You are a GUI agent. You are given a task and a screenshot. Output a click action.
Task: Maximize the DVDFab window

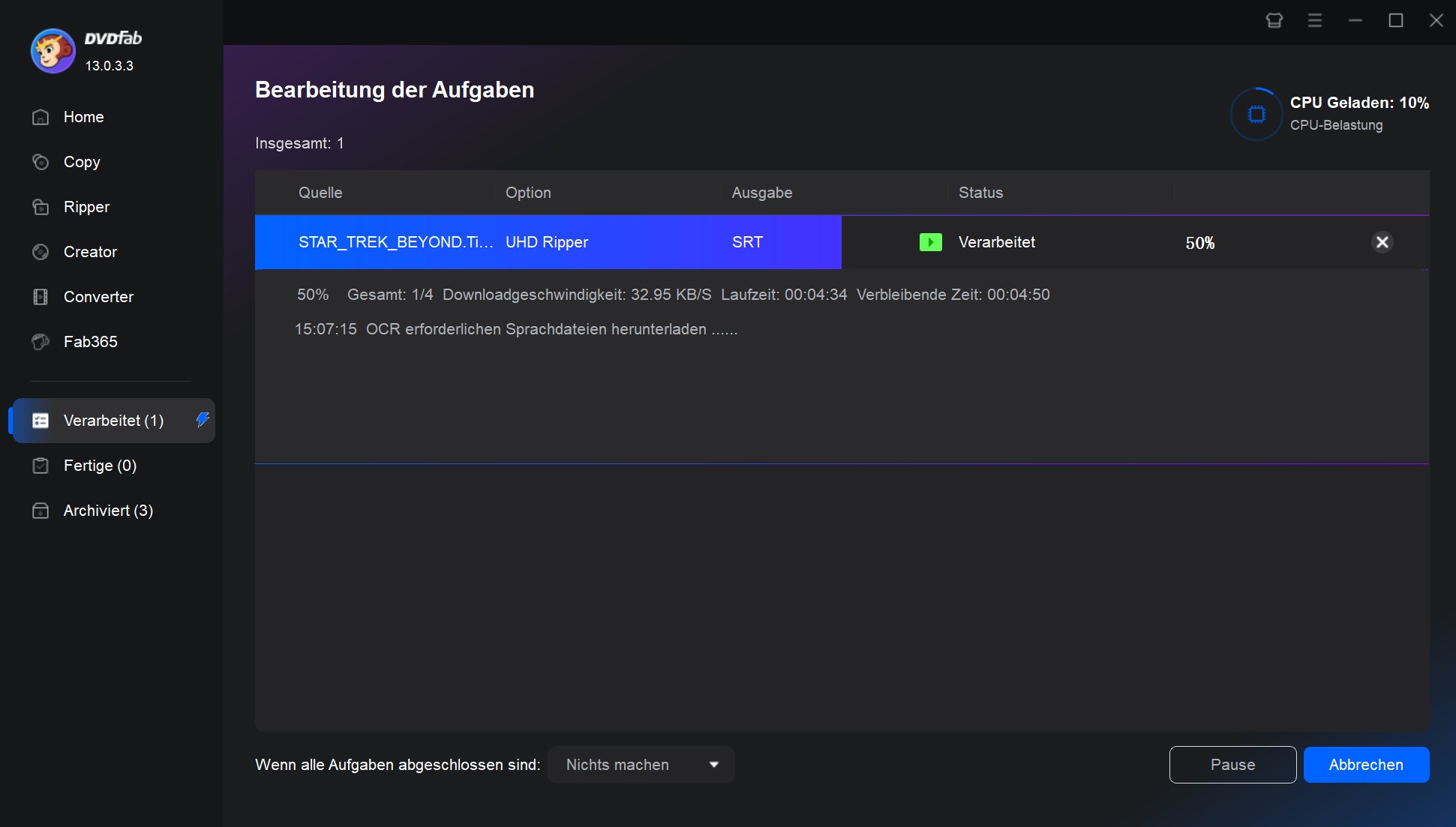click(x=1396, y=20)
